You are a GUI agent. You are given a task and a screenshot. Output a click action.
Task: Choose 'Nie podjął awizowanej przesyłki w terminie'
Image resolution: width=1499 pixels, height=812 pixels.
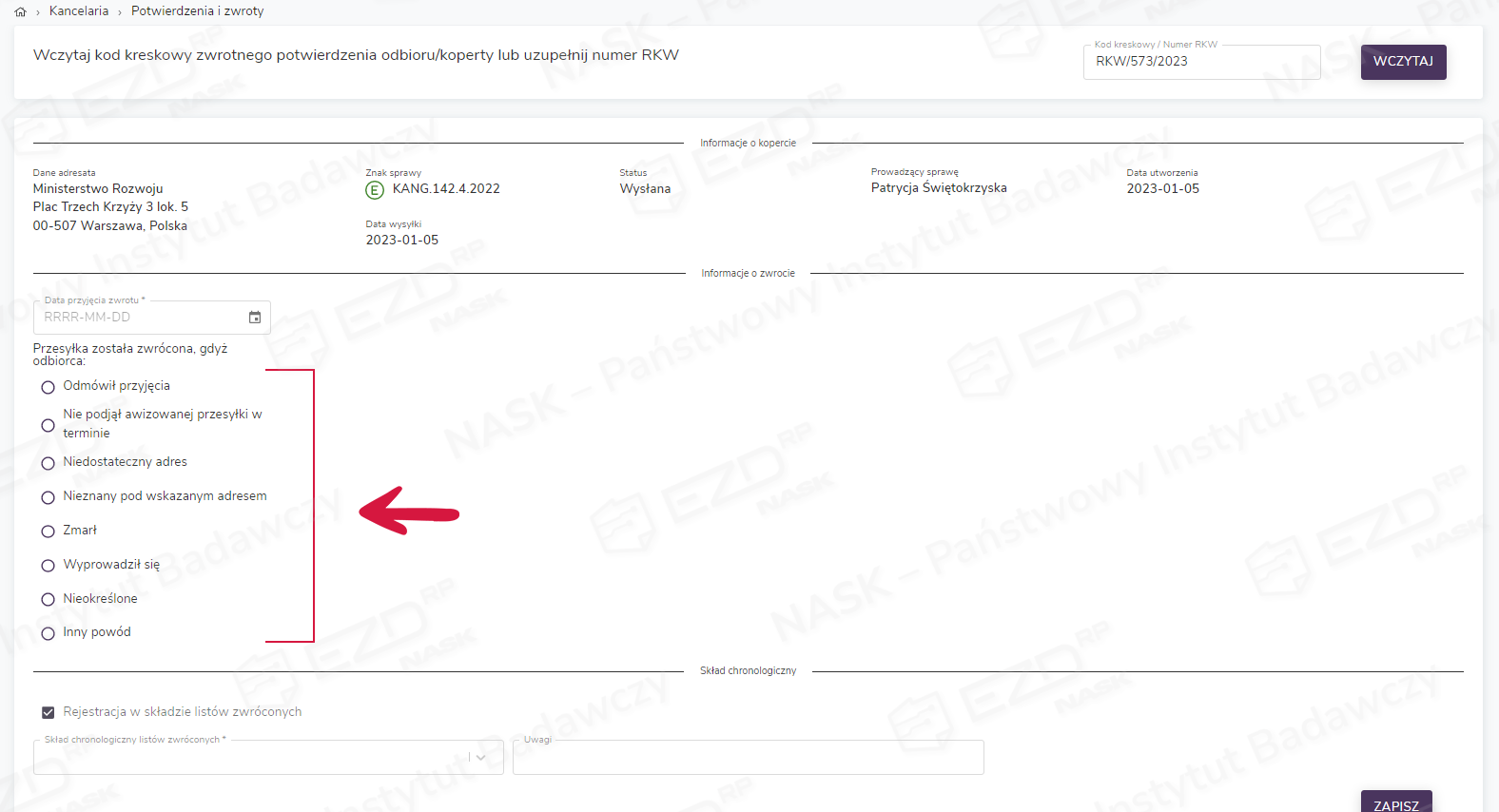[x=48, y=425]
